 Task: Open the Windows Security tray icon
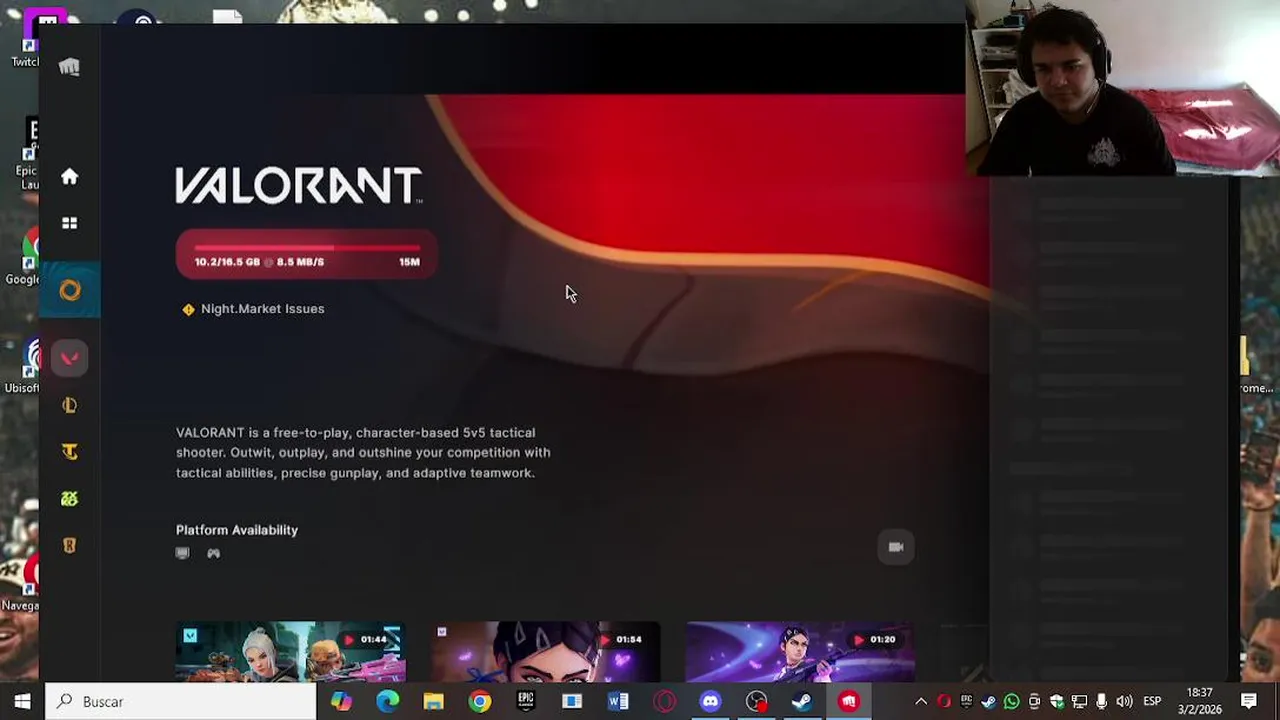(x=1057, y=701)
